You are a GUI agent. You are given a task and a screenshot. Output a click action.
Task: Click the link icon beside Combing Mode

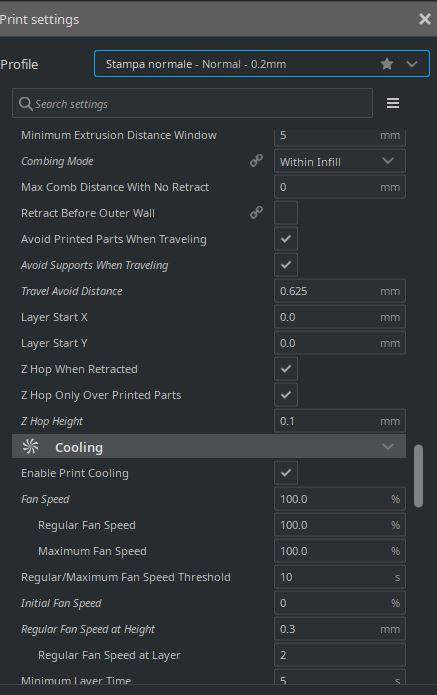256,160
